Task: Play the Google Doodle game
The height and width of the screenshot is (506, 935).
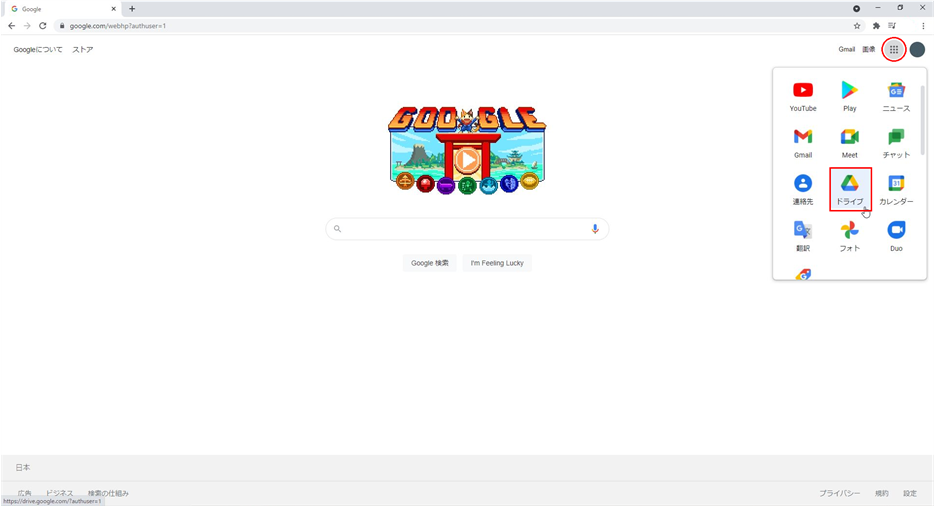Action: (466, 160)
